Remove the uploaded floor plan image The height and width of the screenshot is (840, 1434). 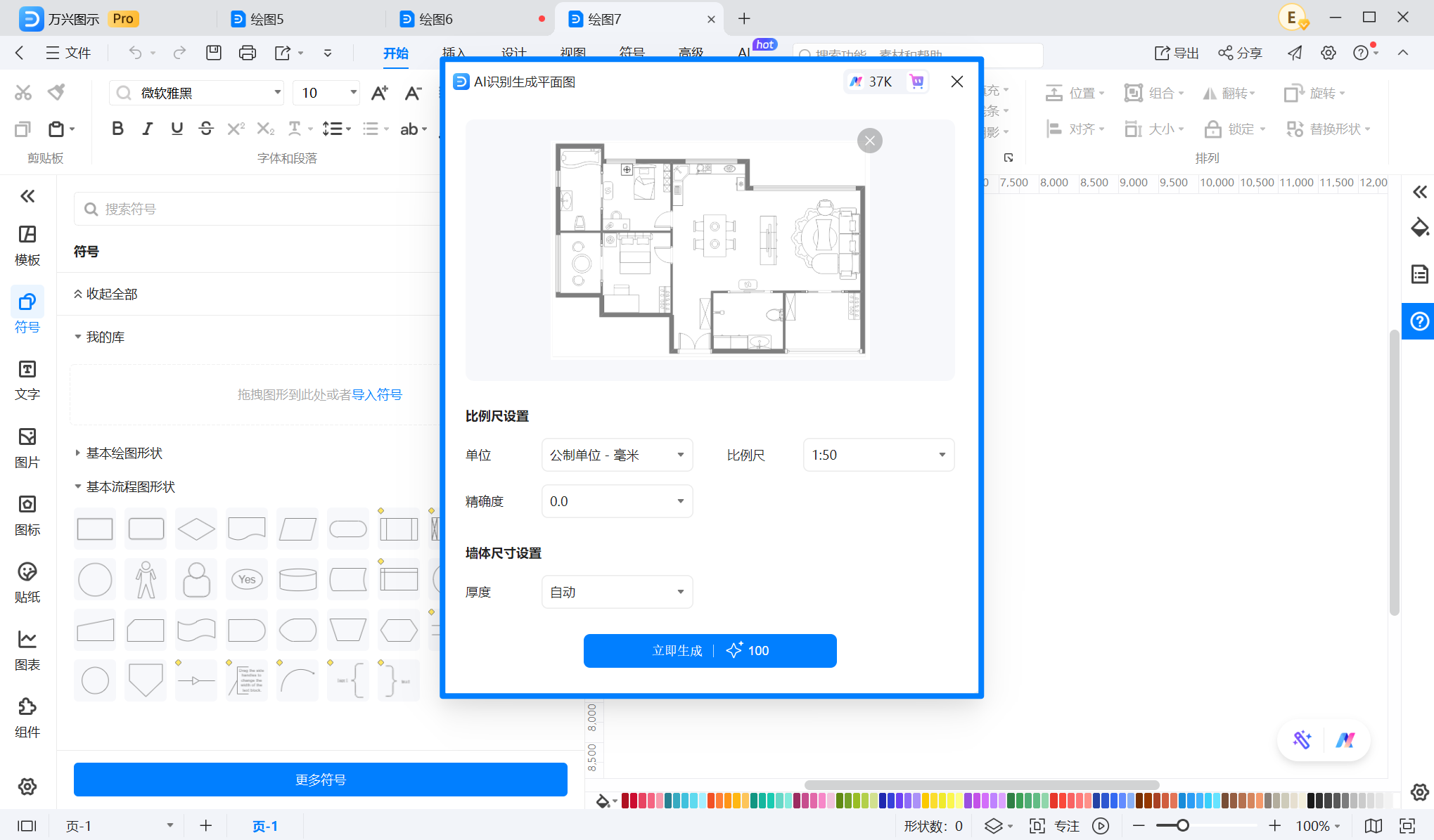click(x=870, y=141)
